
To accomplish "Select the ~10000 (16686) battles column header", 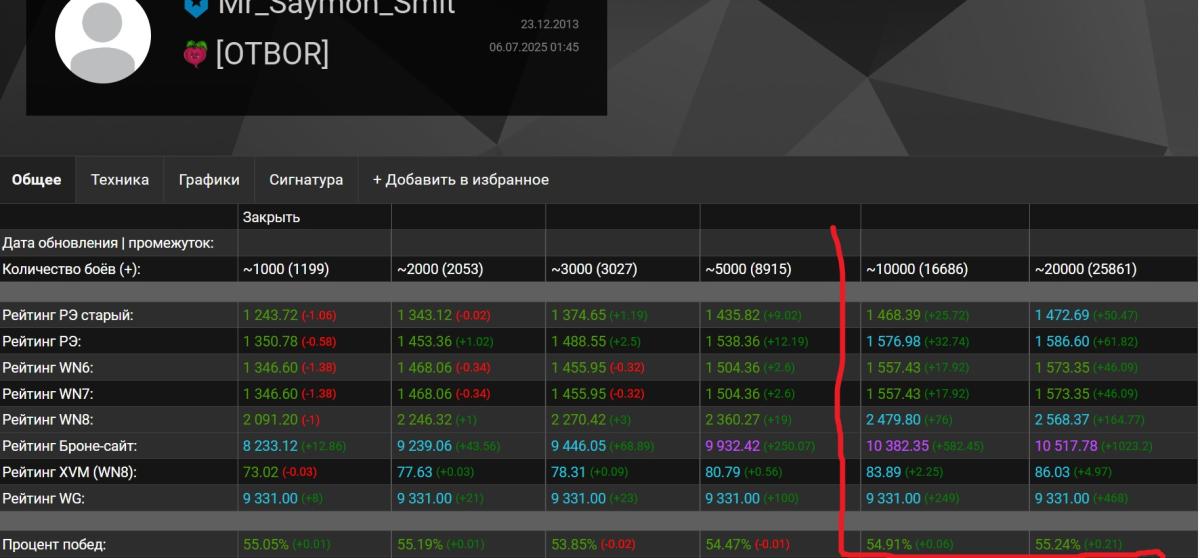I will pos(917,269).
